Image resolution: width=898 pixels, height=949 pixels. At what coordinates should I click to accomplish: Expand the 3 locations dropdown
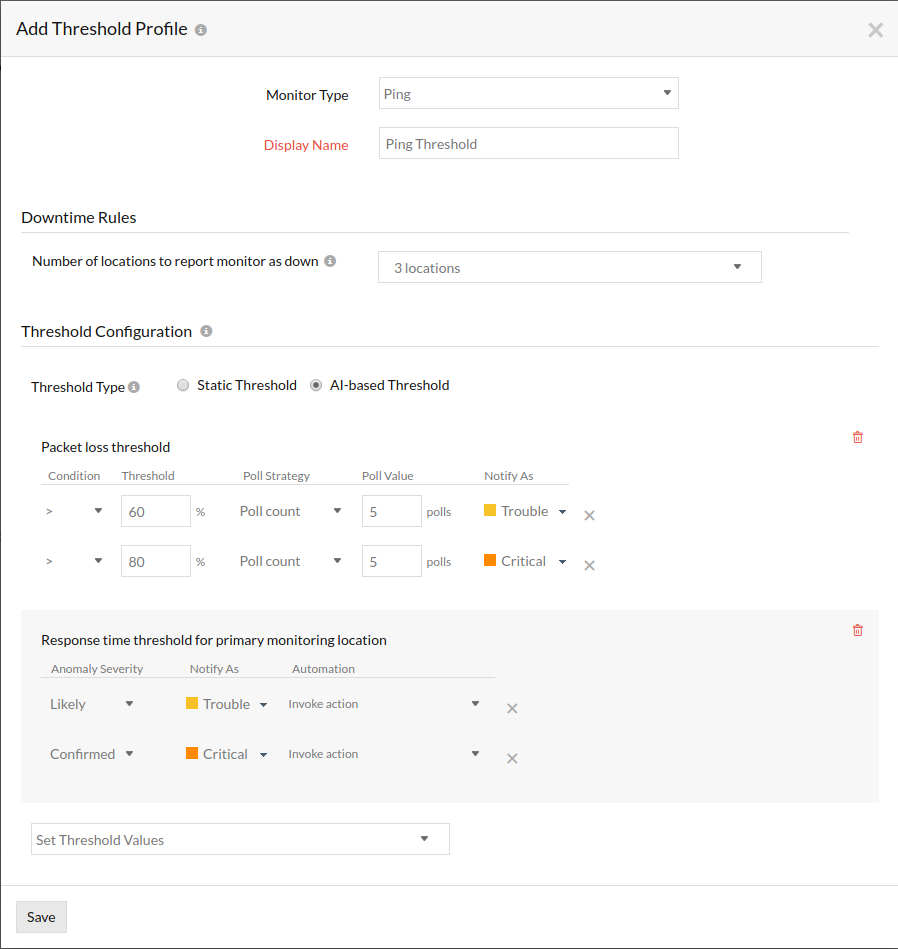click(x=569, y=268)
